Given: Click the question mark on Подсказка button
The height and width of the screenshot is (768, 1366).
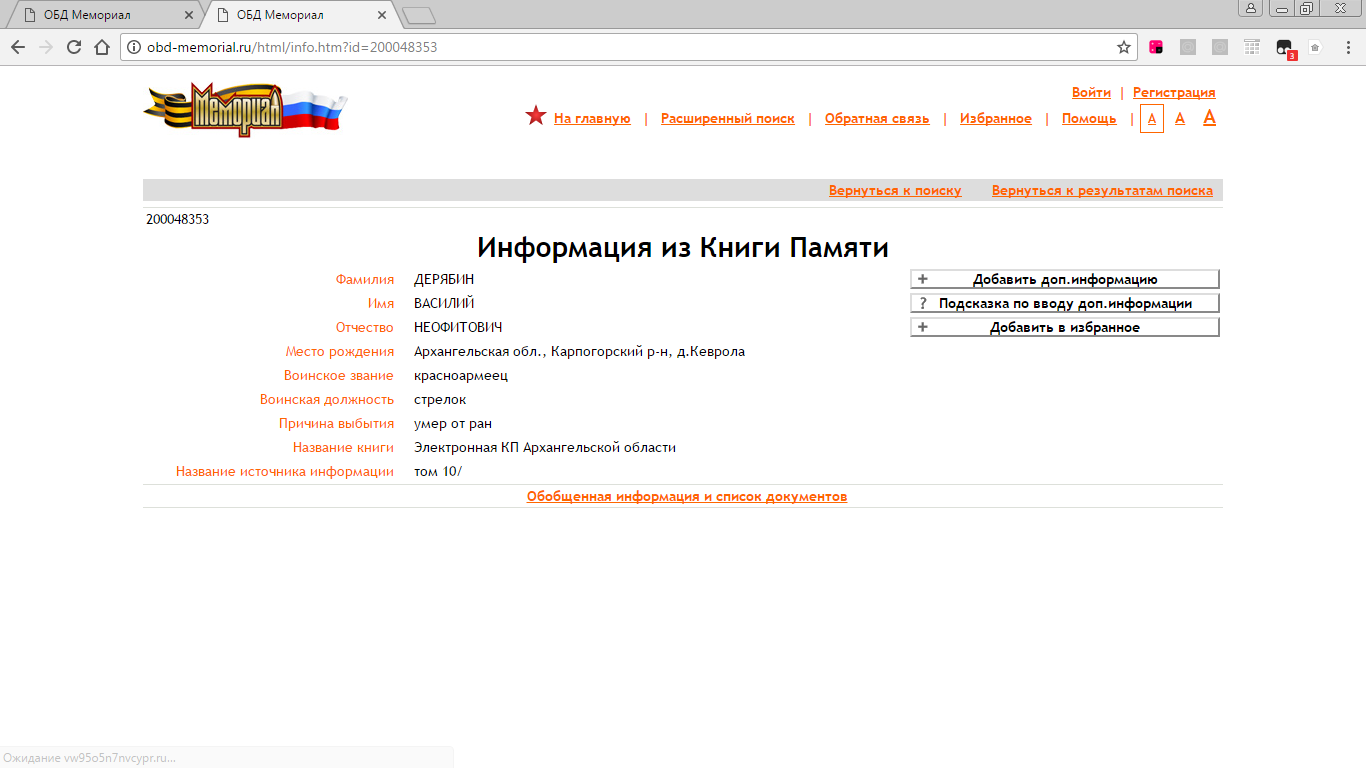Looking at the screenshot, I should [x=923, y=303].
